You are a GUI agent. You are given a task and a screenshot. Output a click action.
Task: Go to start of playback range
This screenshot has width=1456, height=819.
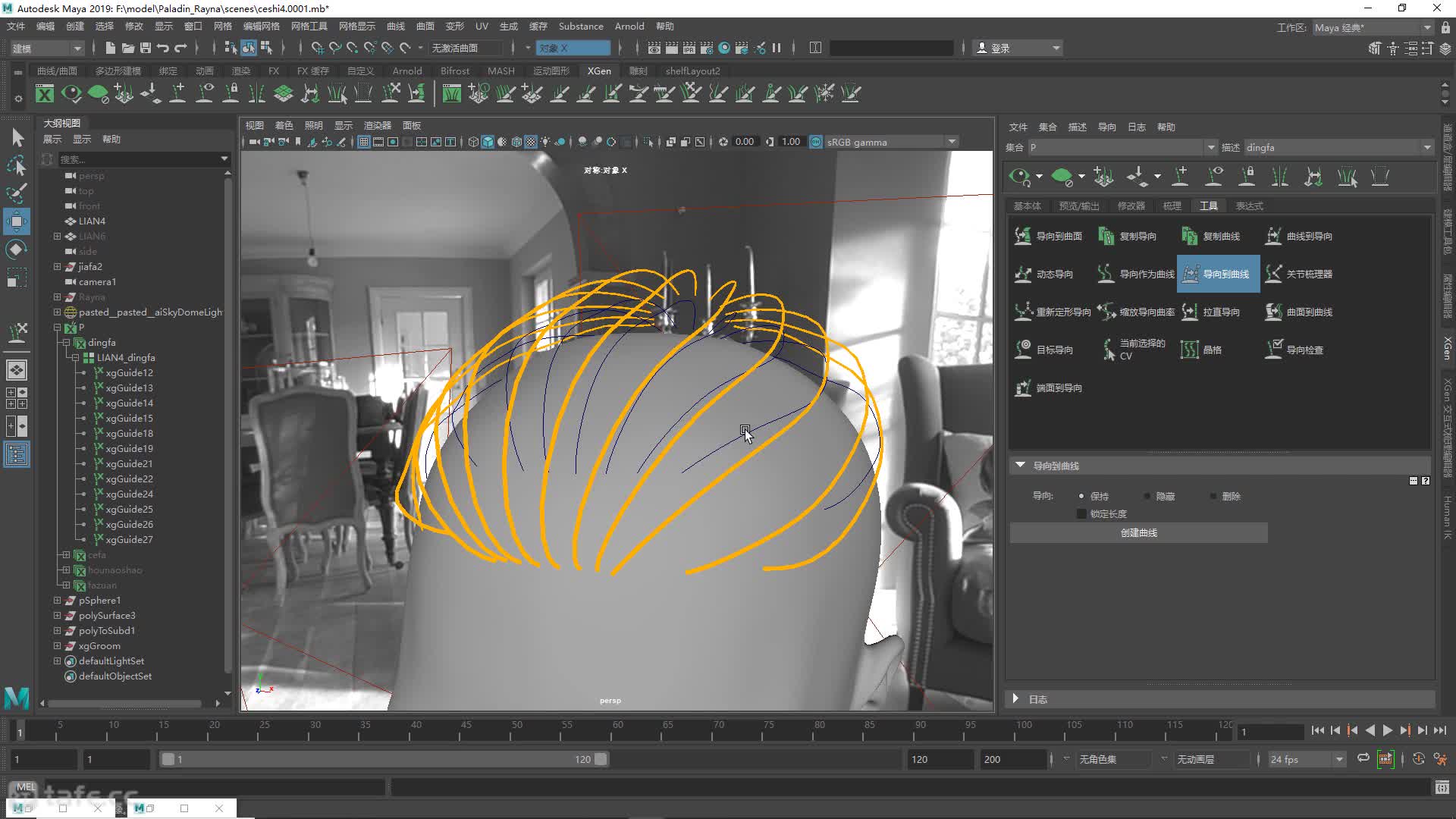click(1317, 730)
